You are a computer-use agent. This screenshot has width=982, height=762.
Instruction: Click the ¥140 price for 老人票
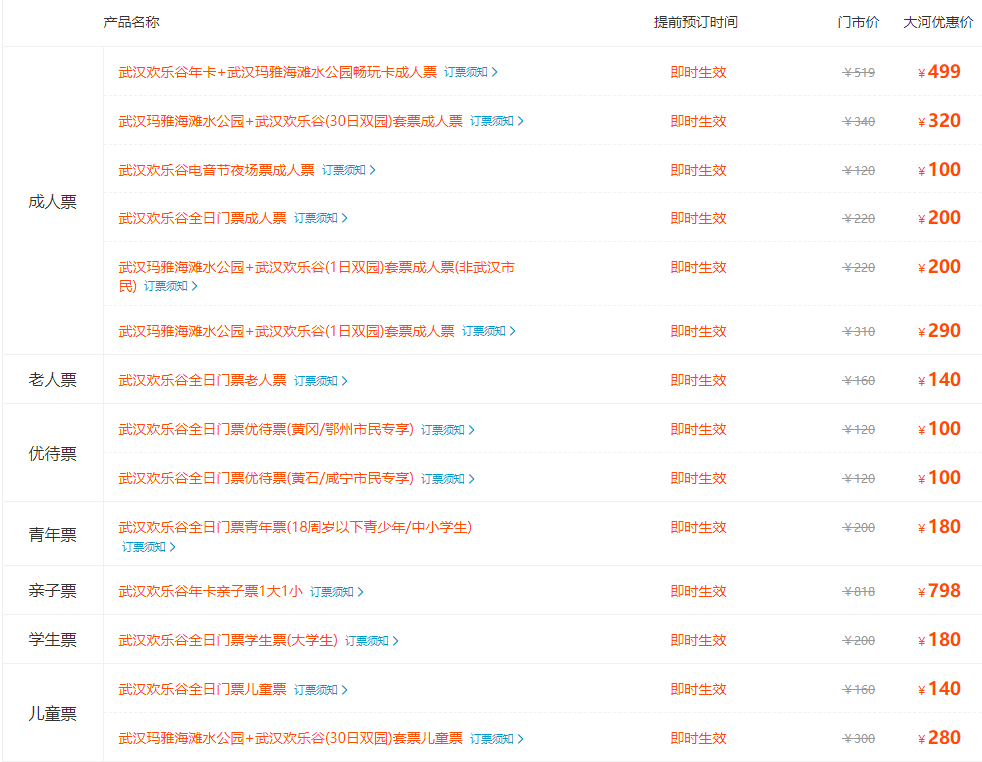tap(939, 379)
